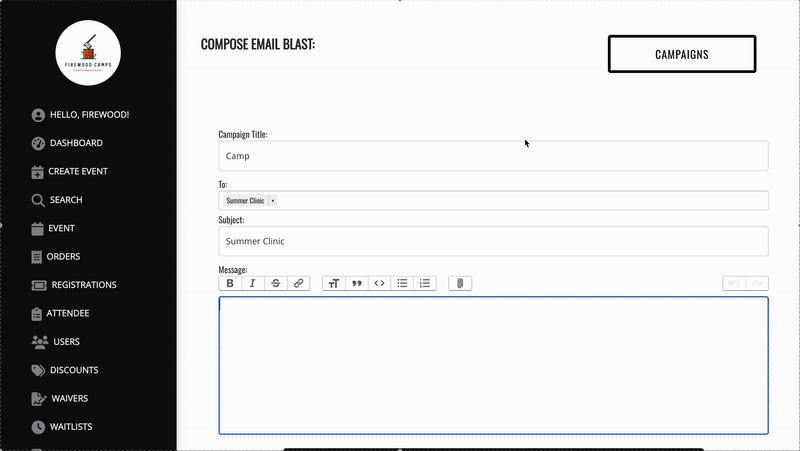Click the Create Event calendar-plus icon
The height and width of the screenshot is (451, 800).
coord(37,172)
